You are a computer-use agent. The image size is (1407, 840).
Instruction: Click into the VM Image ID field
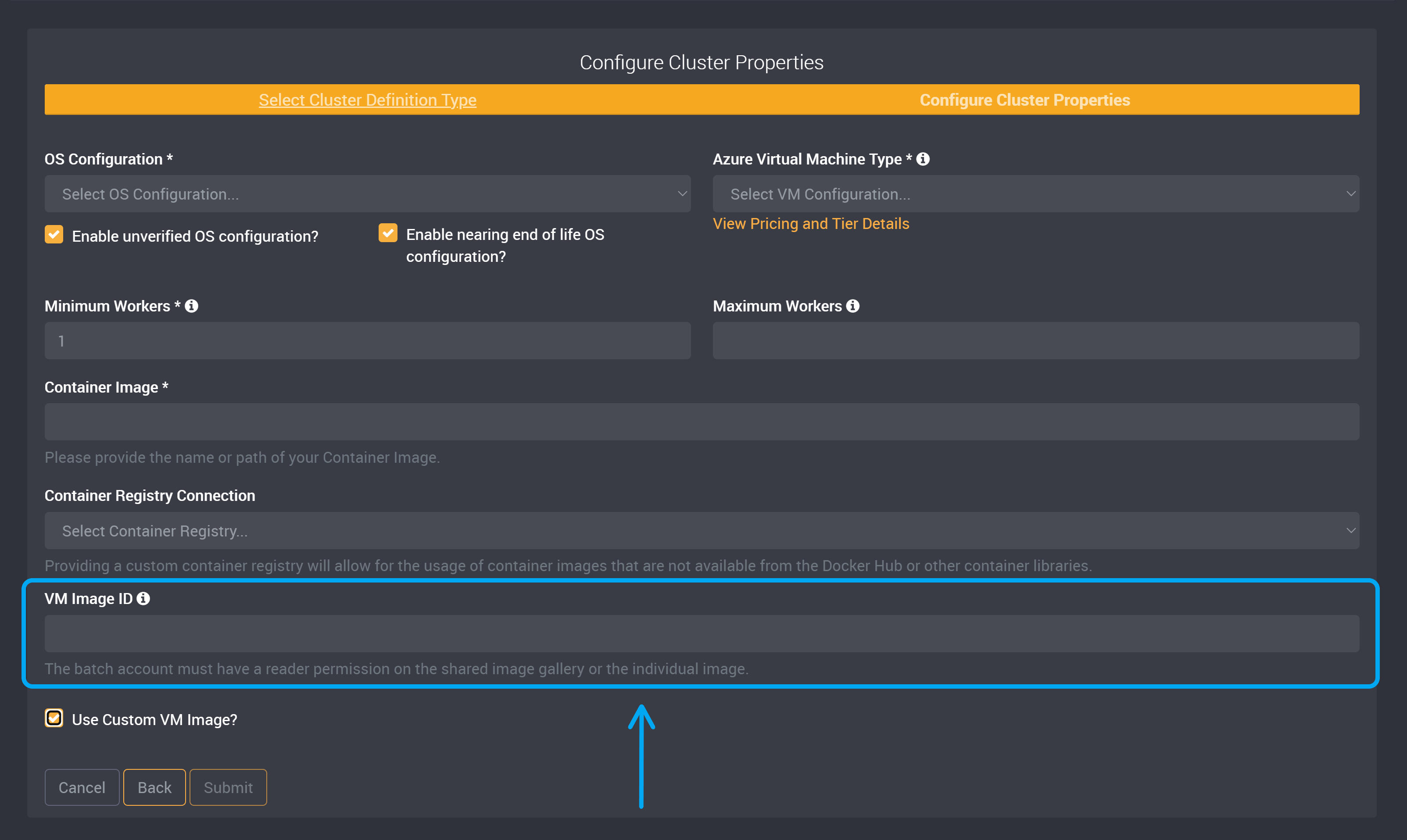pos(702,633)
